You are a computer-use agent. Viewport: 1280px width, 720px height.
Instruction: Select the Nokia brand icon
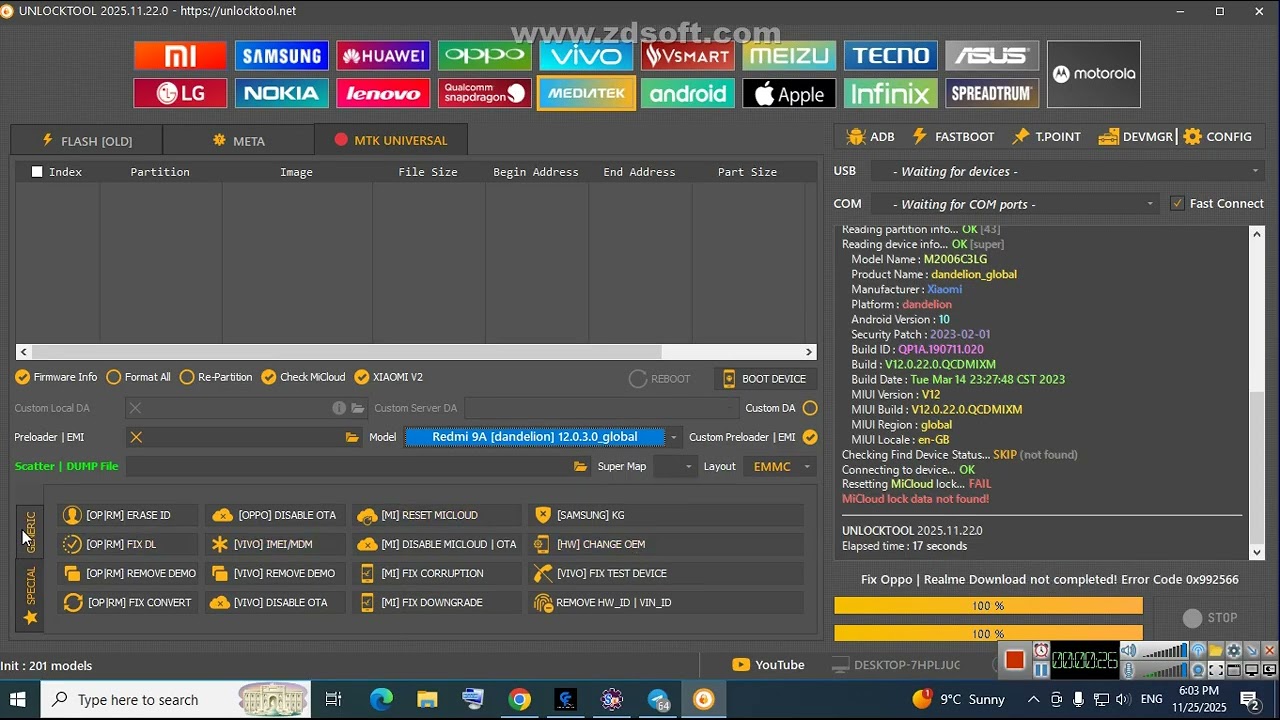tap(282, 93)
